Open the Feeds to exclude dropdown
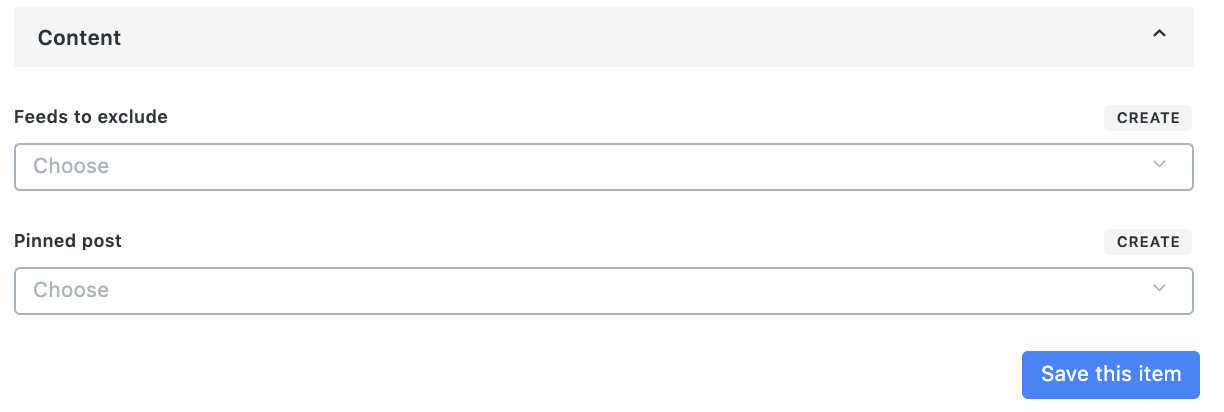This screenshot has height=412, width=1224. (x=604, y=167)
